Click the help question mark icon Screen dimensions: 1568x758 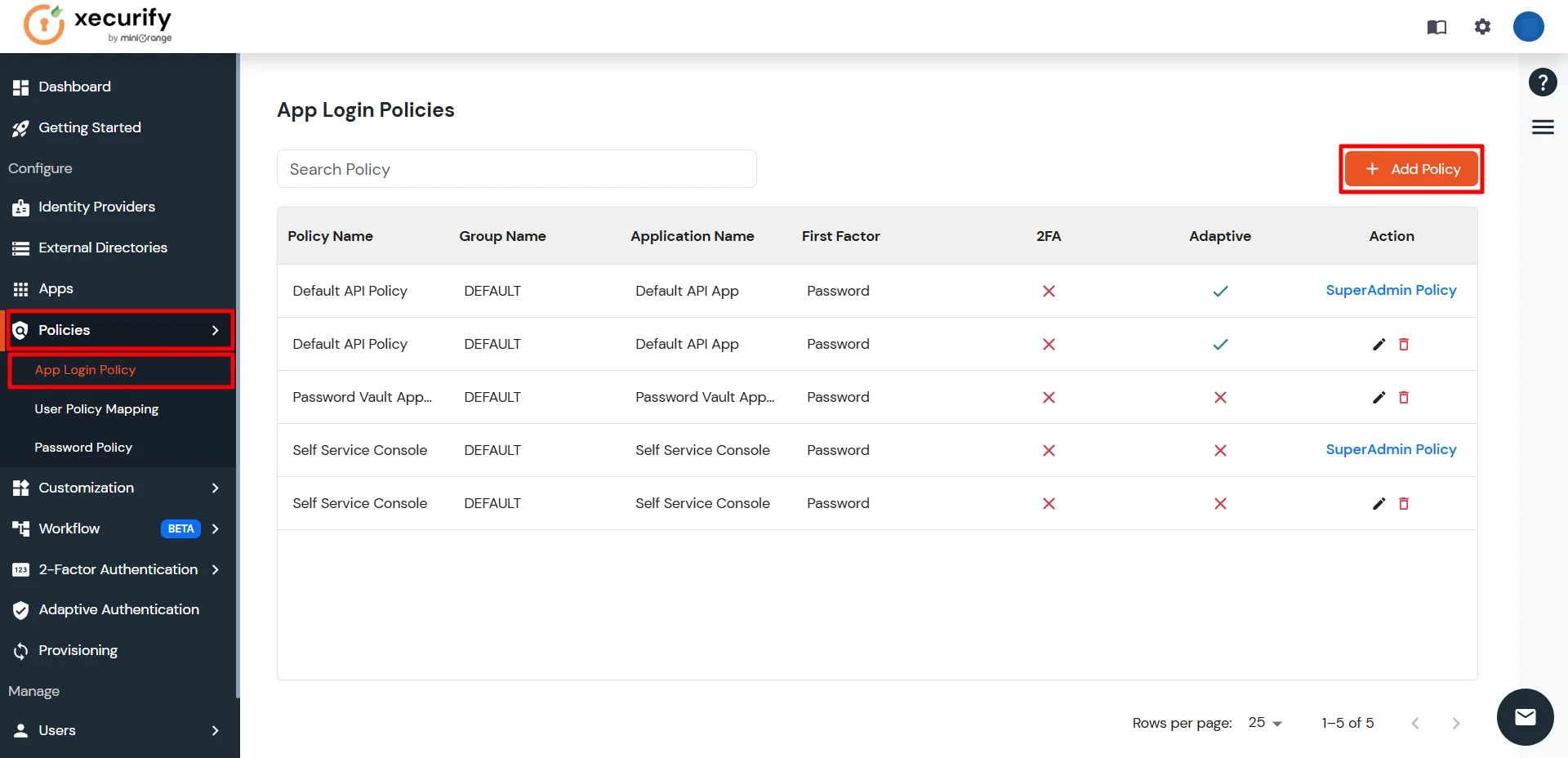pos(1543,82)
